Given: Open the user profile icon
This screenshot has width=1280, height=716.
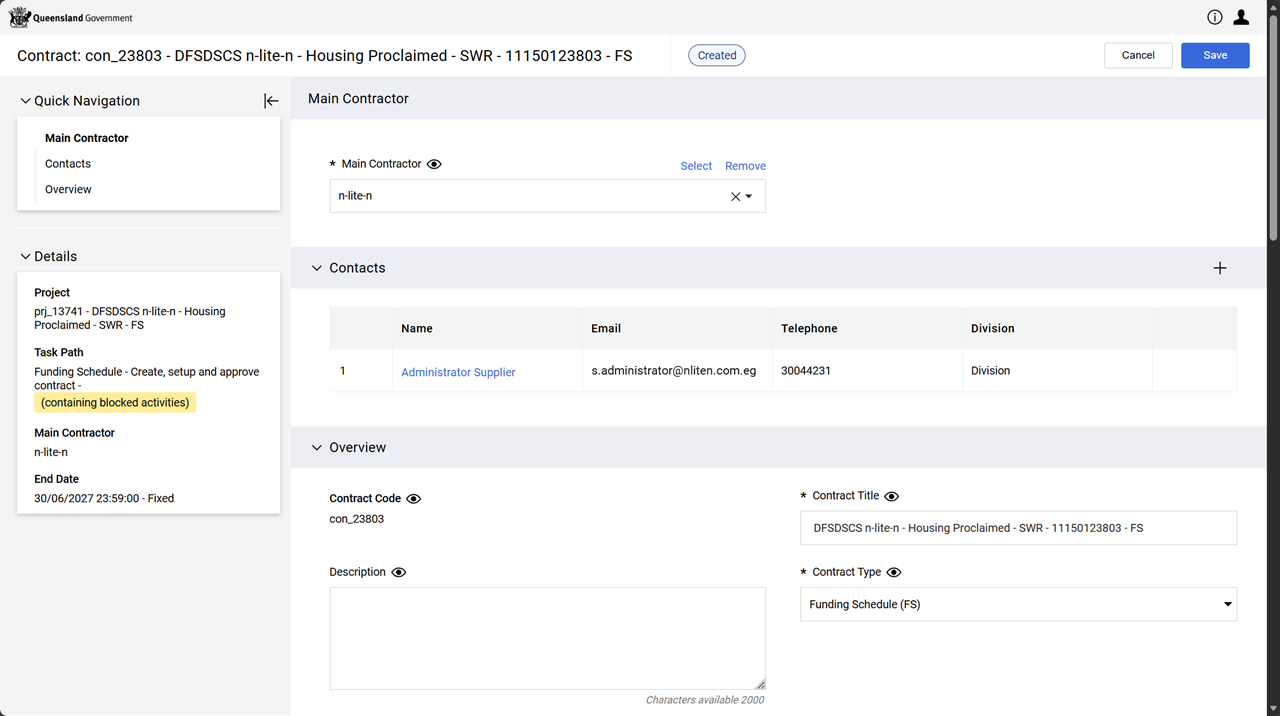Looking at the screenshot, I should point(1241,17).
